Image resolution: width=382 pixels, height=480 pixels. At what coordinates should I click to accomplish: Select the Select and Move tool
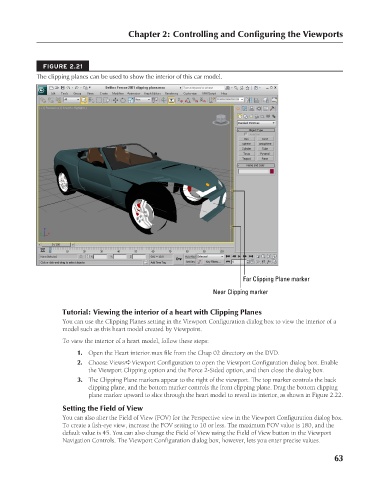tap(115, 100)
